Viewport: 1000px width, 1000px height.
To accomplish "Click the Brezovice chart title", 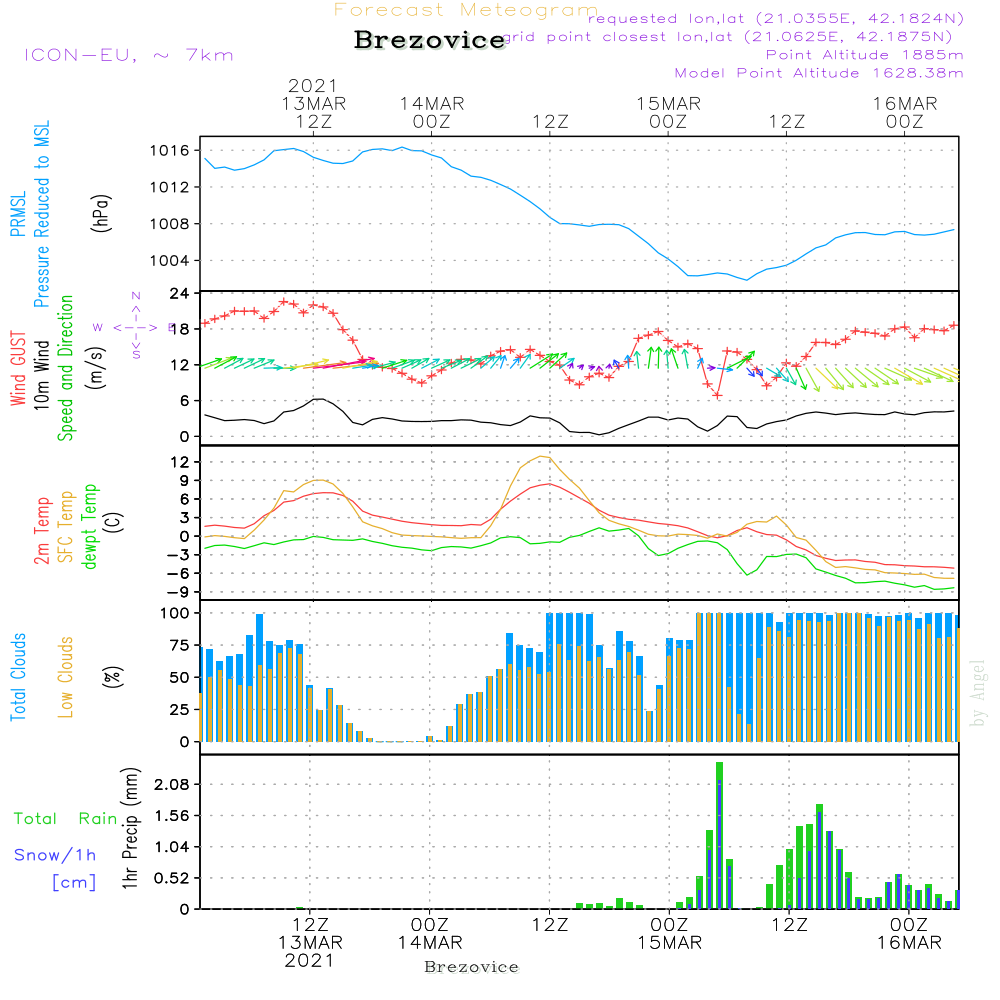I will click(x=430, y=41).
